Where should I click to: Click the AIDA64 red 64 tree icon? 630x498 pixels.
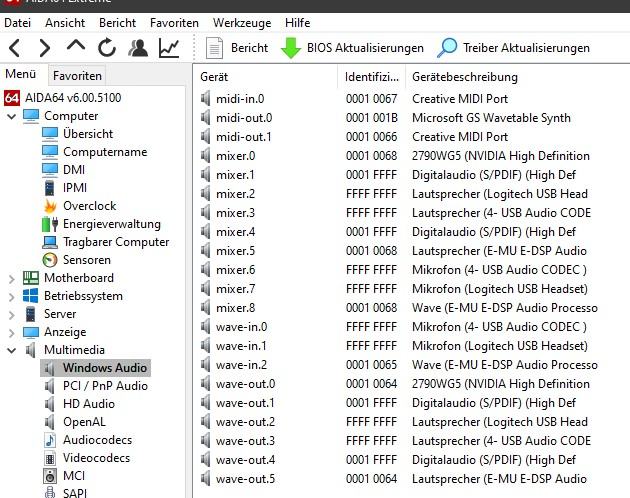tap(12, 98)
